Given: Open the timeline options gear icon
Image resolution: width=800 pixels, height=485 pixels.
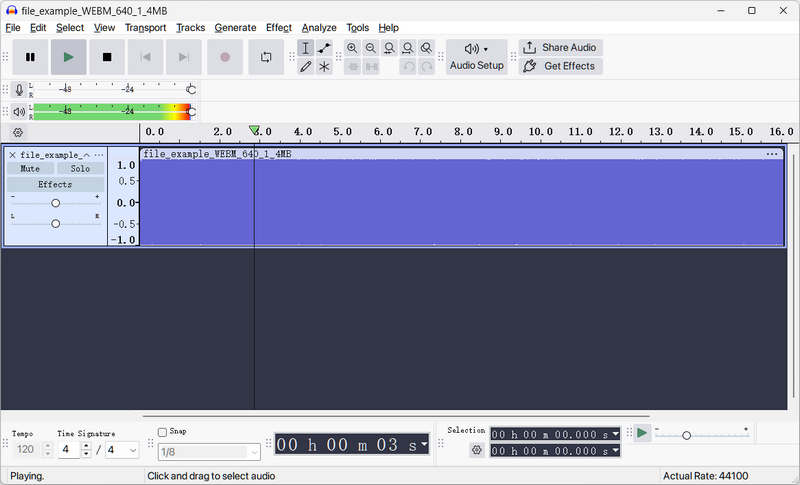Looking at the screenshot, I should pyautogui.click(x=18, y=133).
